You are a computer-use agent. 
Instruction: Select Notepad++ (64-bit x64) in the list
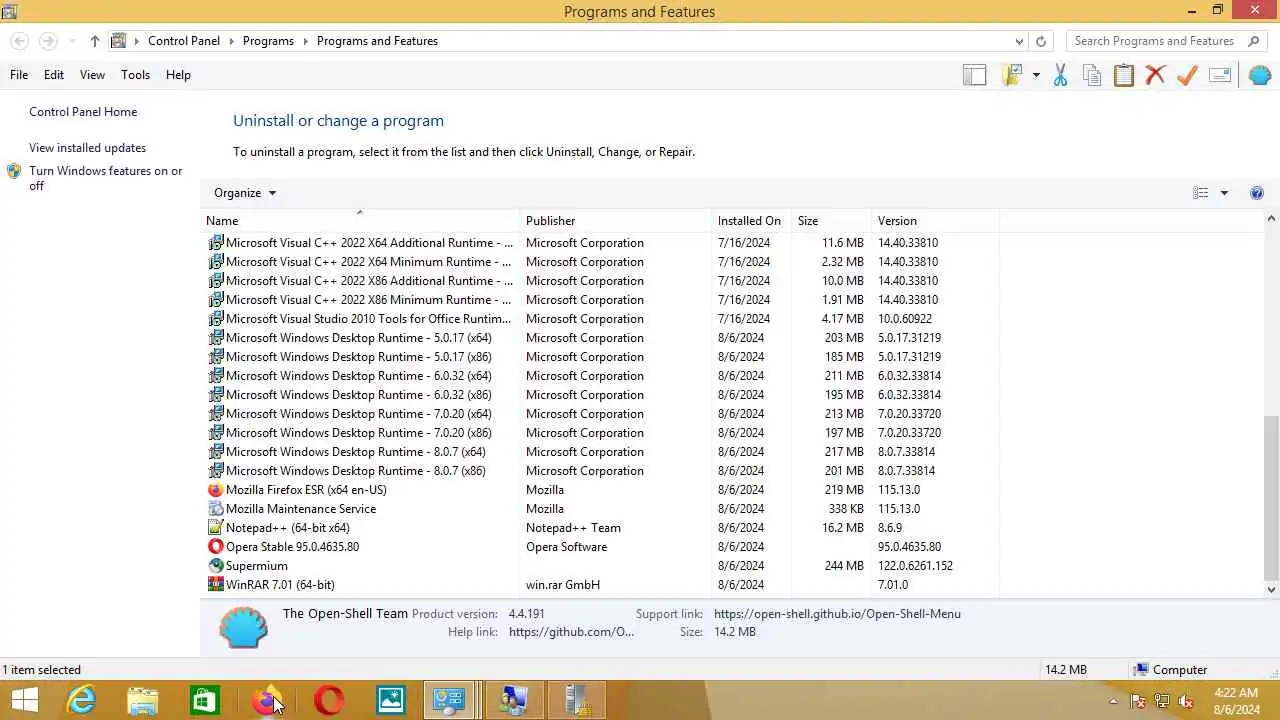(600, 528)
